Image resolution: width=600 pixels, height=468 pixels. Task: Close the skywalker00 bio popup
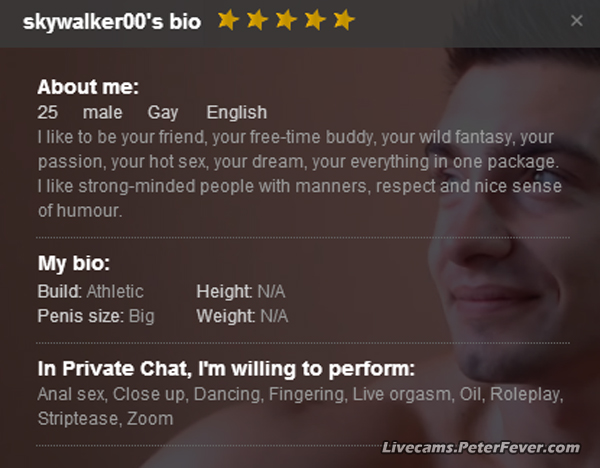point(577,20)
